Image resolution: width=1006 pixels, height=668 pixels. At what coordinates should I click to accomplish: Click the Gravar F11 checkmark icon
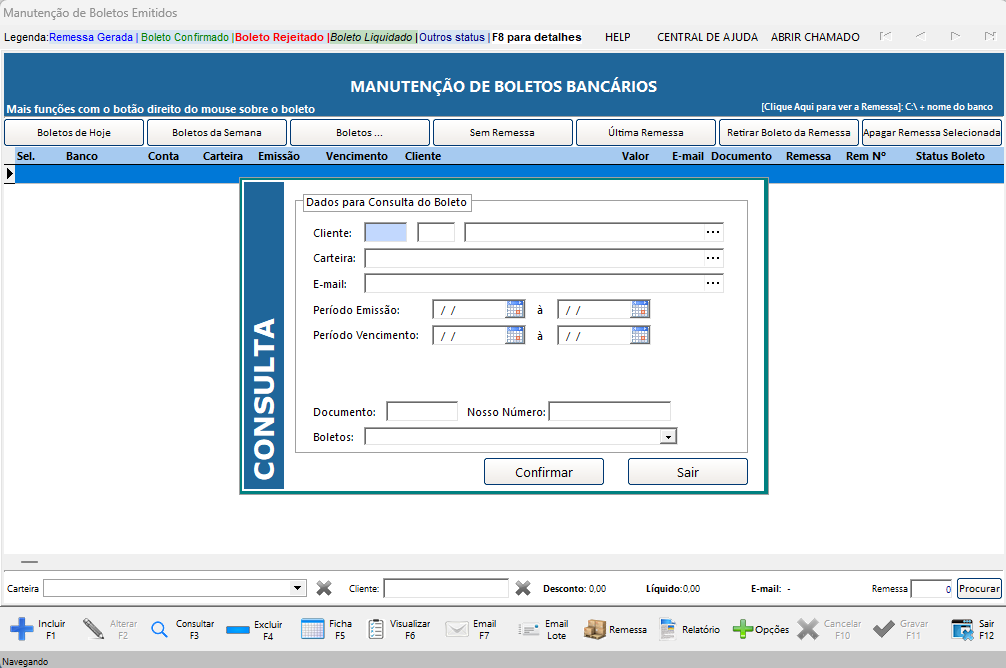(x=883, y=629)
